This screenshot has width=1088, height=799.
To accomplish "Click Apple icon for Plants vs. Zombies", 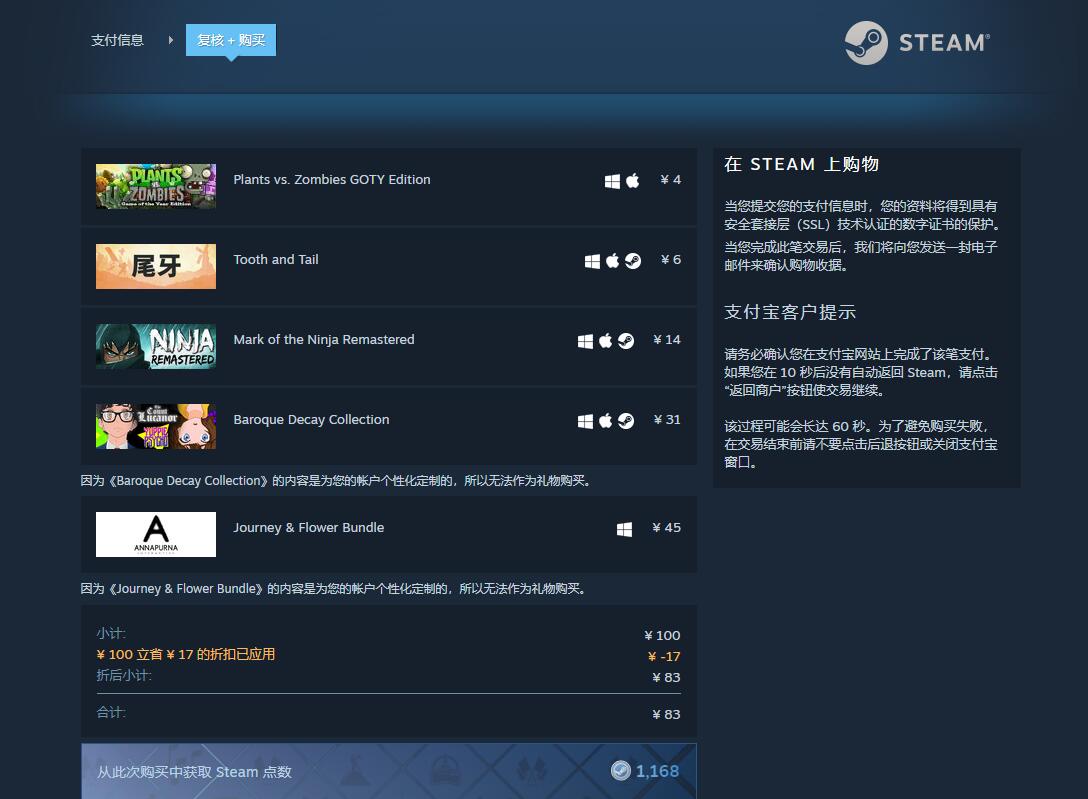I will click(x=633, y=181).
